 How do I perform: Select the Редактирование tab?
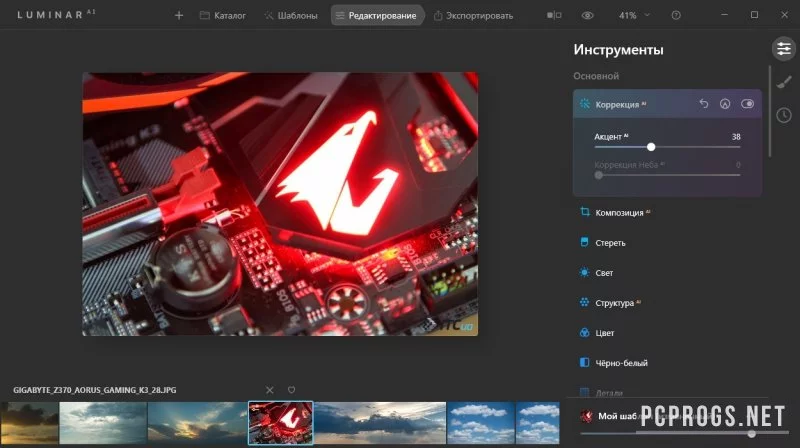377,16
